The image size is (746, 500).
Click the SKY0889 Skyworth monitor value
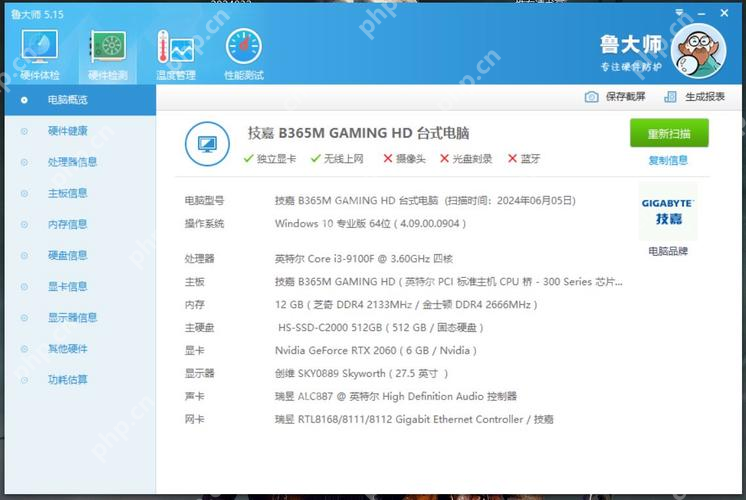[362, 373]
